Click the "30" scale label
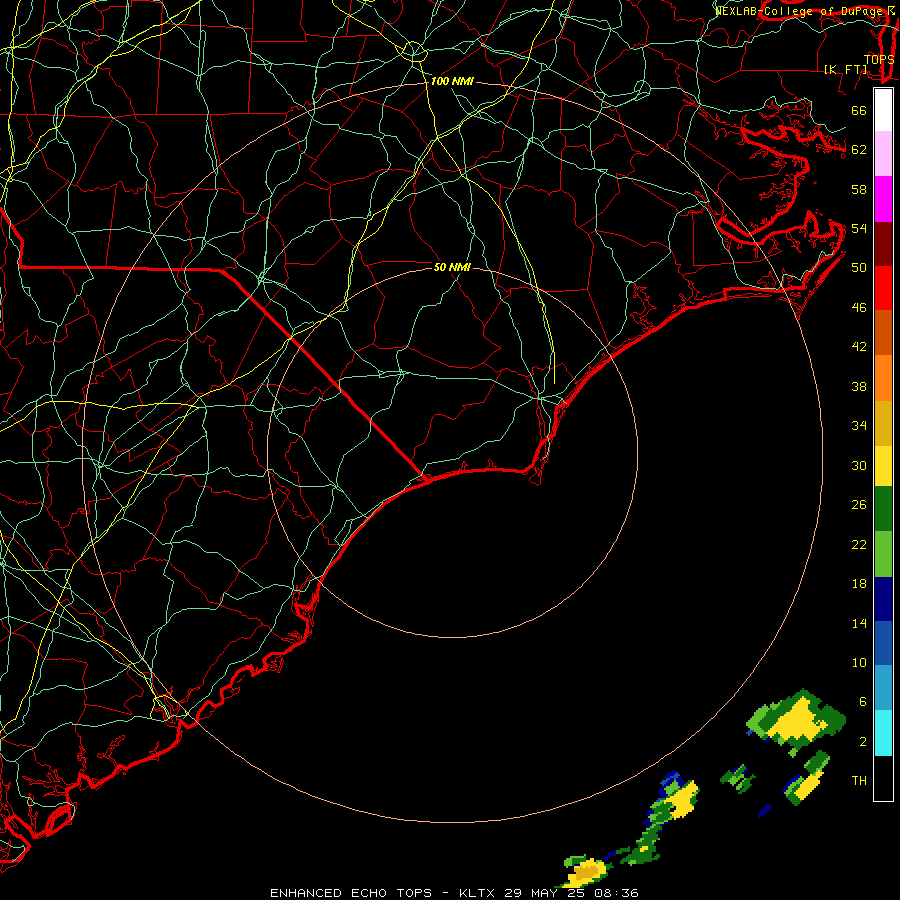The width and height of the screenshot is (900, 900). point(859,465)
